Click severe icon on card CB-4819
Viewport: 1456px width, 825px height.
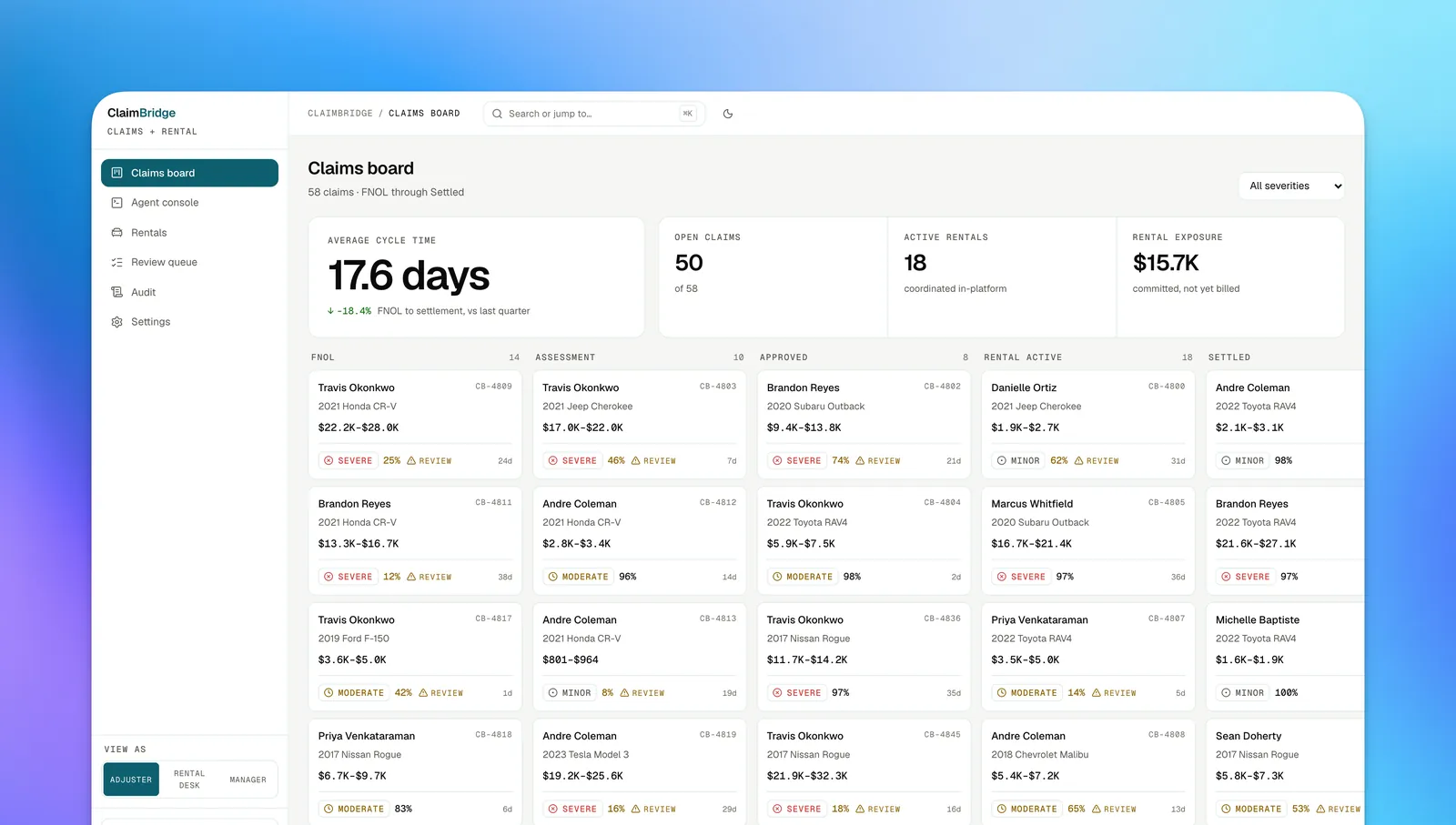click(x=553, y=809)
